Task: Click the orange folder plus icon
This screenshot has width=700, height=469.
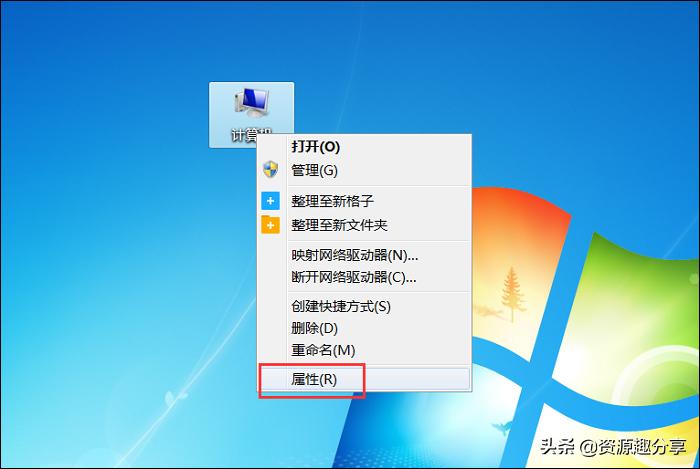Action: point(271,224)
